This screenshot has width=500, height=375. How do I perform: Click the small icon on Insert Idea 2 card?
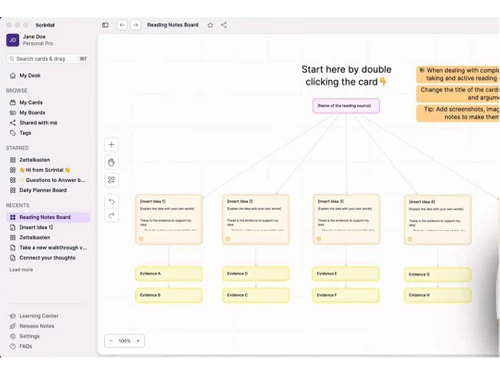tap(228, 239)
